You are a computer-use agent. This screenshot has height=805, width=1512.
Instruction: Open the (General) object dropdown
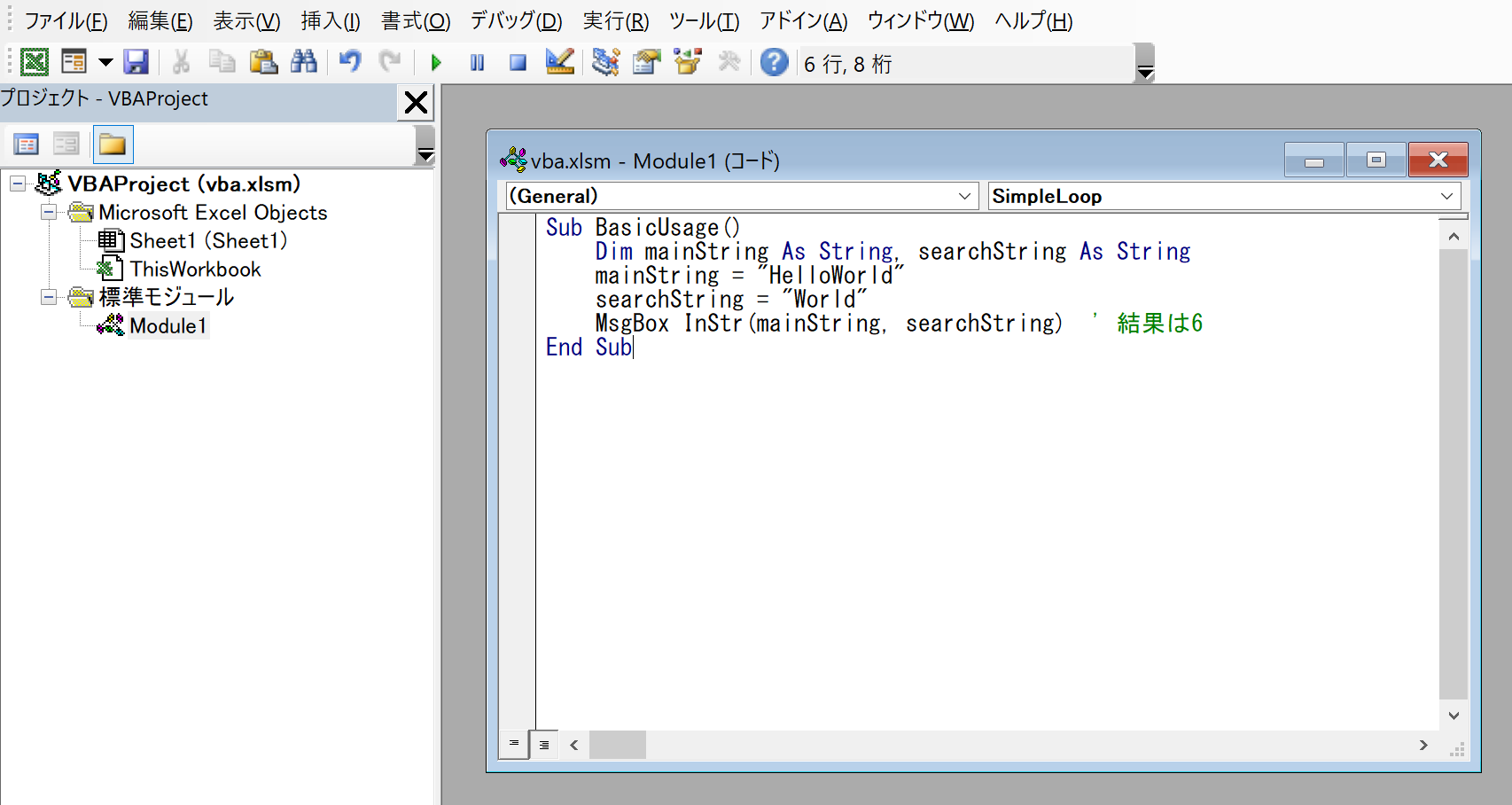pos(964,196)
